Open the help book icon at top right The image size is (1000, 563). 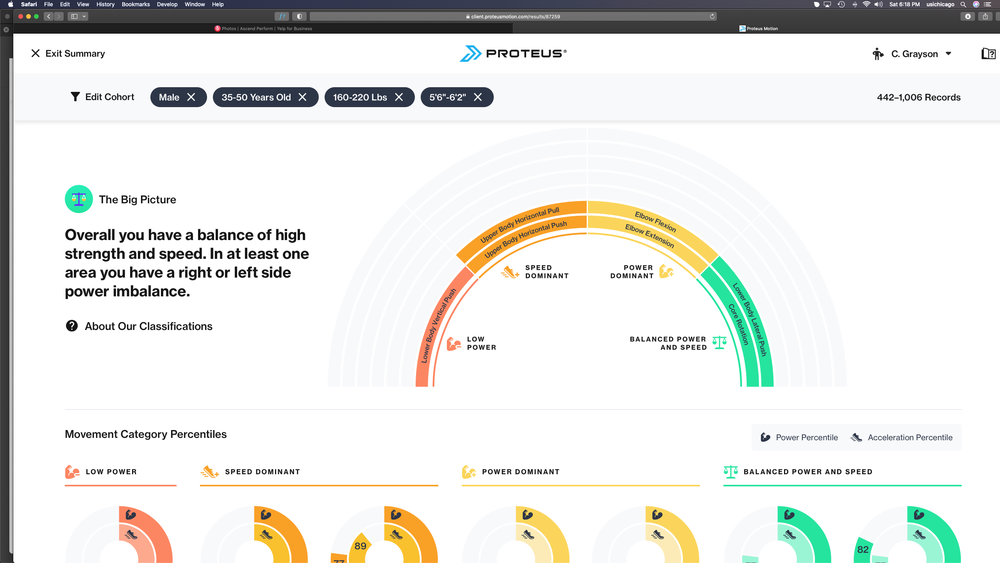pos(988,54)
